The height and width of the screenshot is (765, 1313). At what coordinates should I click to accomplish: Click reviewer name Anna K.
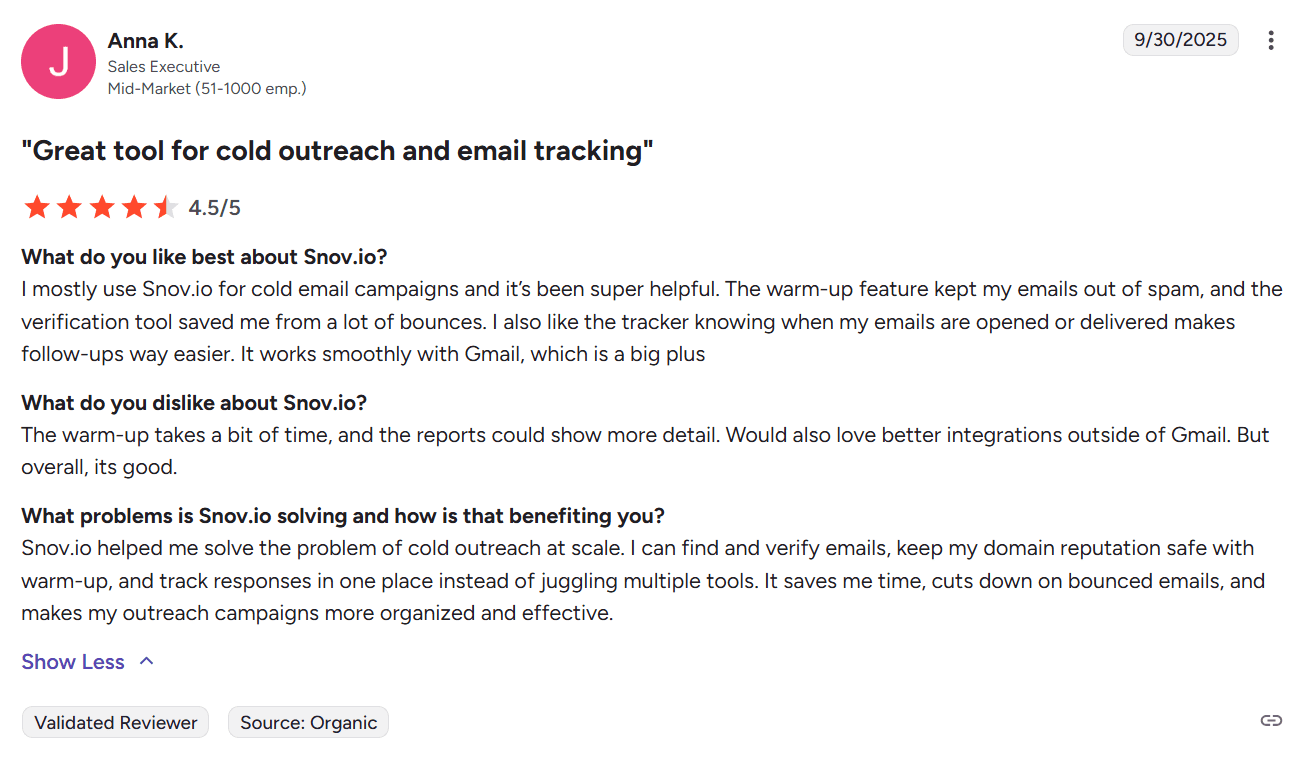(145, 40)
